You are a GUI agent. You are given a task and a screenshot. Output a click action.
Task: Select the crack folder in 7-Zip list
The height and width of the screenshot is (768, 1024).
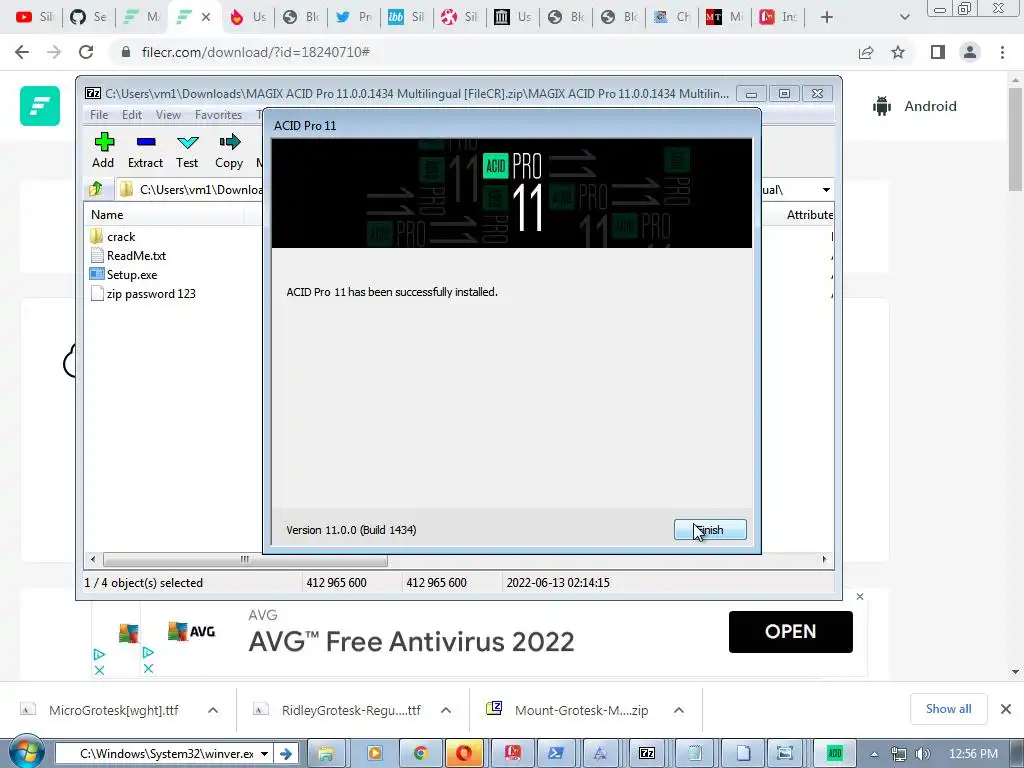[x=121, y=236]
